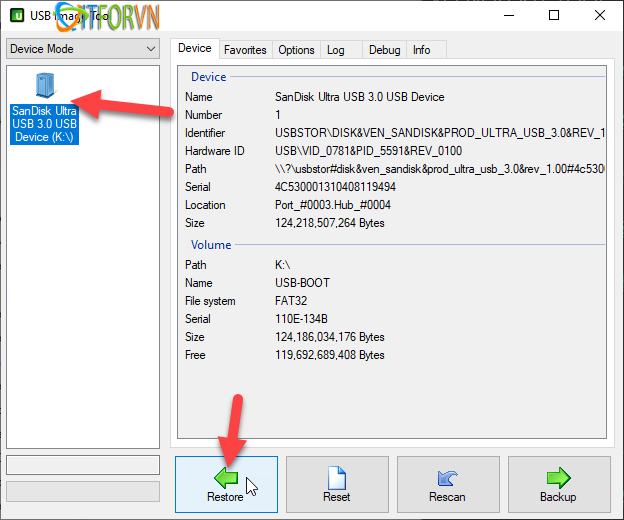624x520 pixels.
Task: Click the USB-BOOT volume name field
Action: coord(302,283)
